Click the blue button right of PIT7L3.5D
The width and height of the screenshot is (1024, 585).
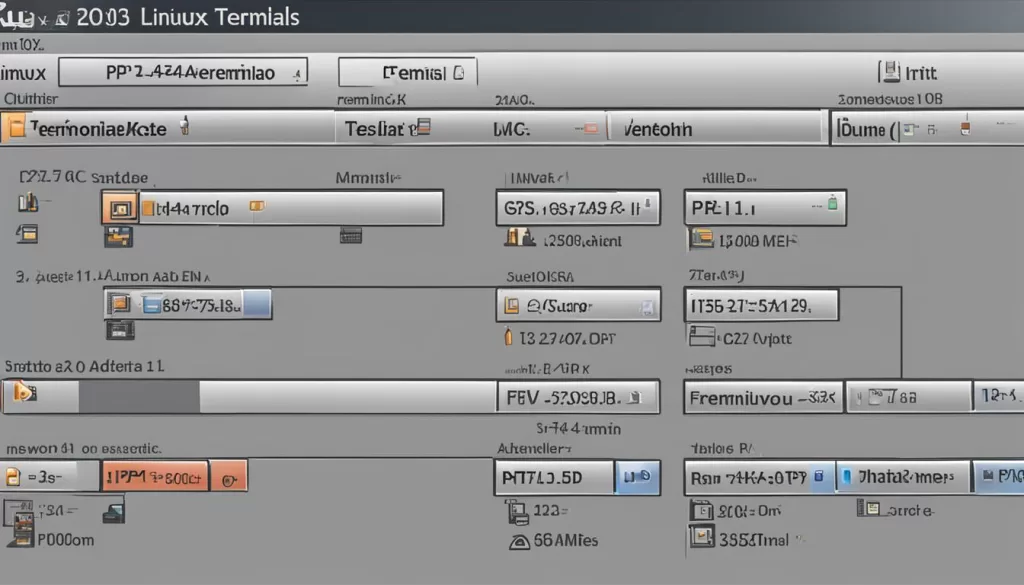point(637,477)
